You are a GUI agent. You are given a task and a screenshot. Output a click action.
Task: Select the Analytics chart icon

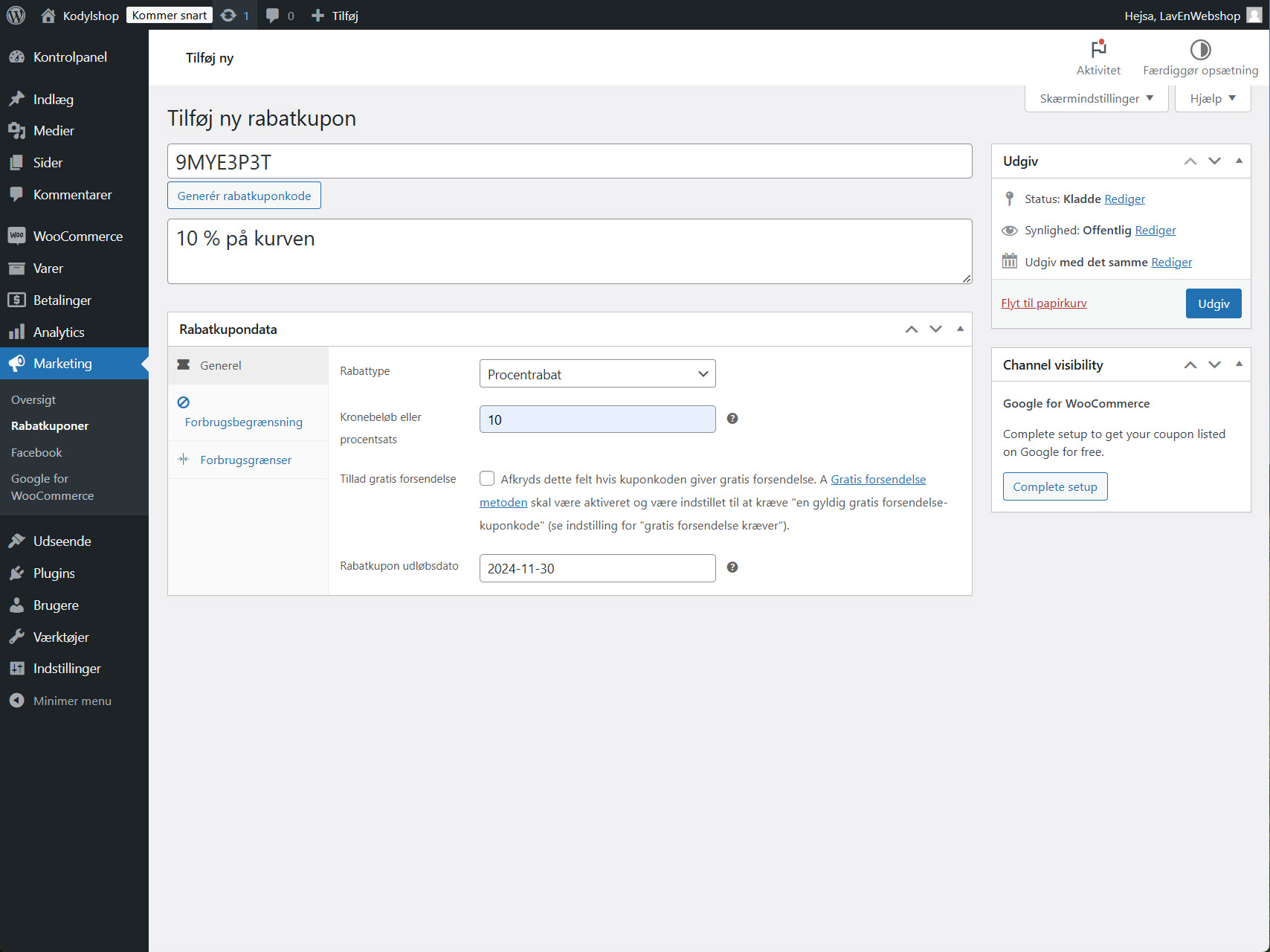(16, 332)
